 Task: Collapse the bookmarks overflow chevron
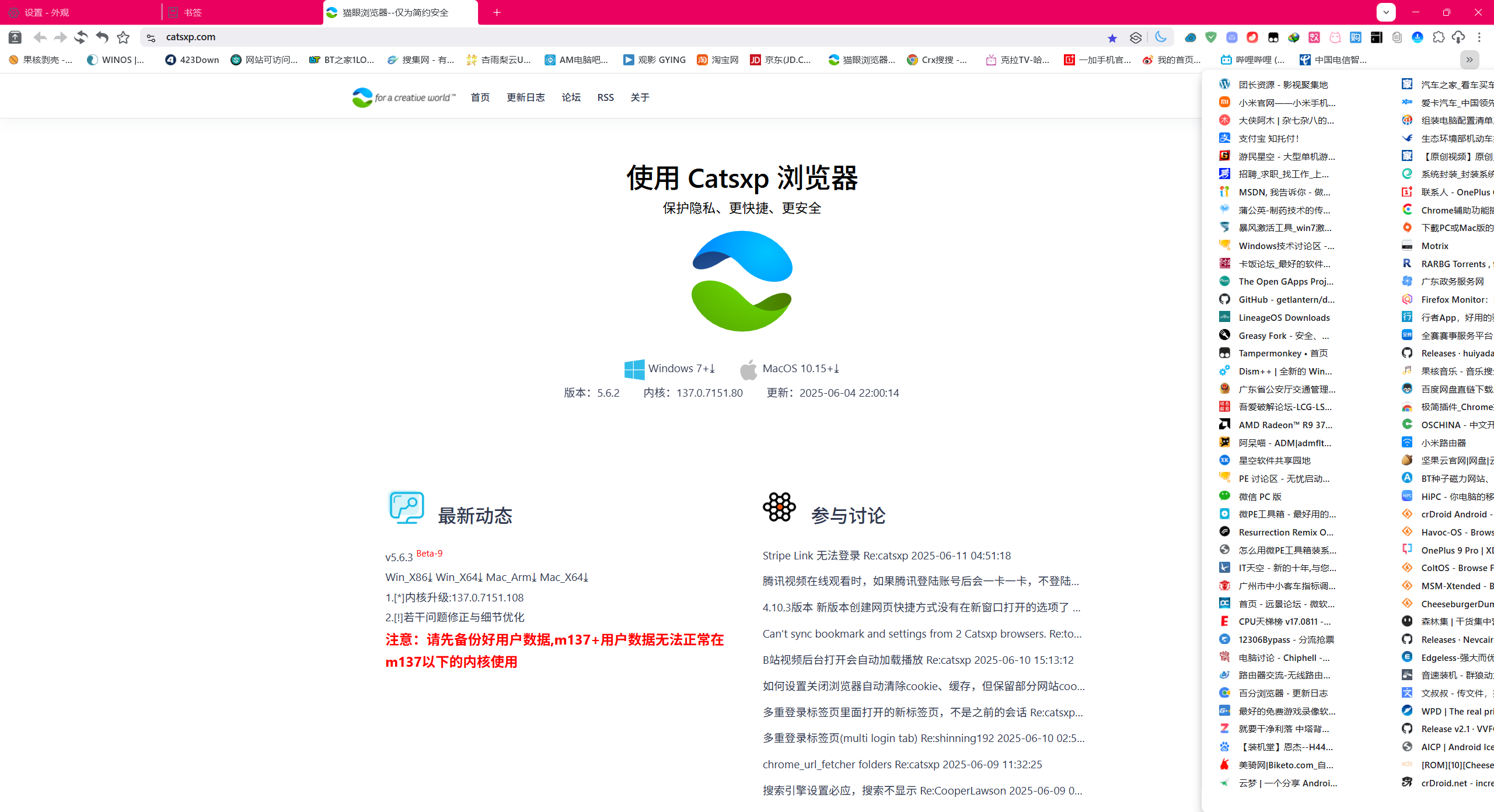(x=1469, y=60)
